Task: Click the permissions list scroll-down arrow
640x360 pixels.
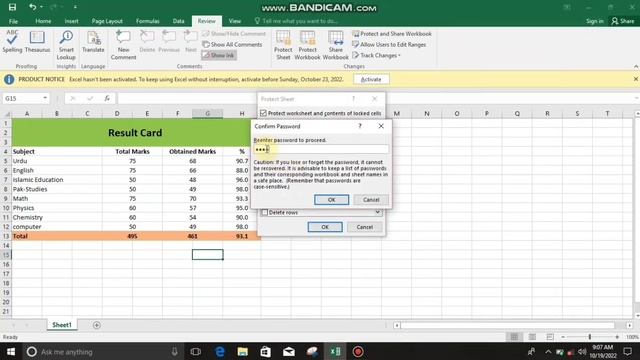Action: click(378, 212)
